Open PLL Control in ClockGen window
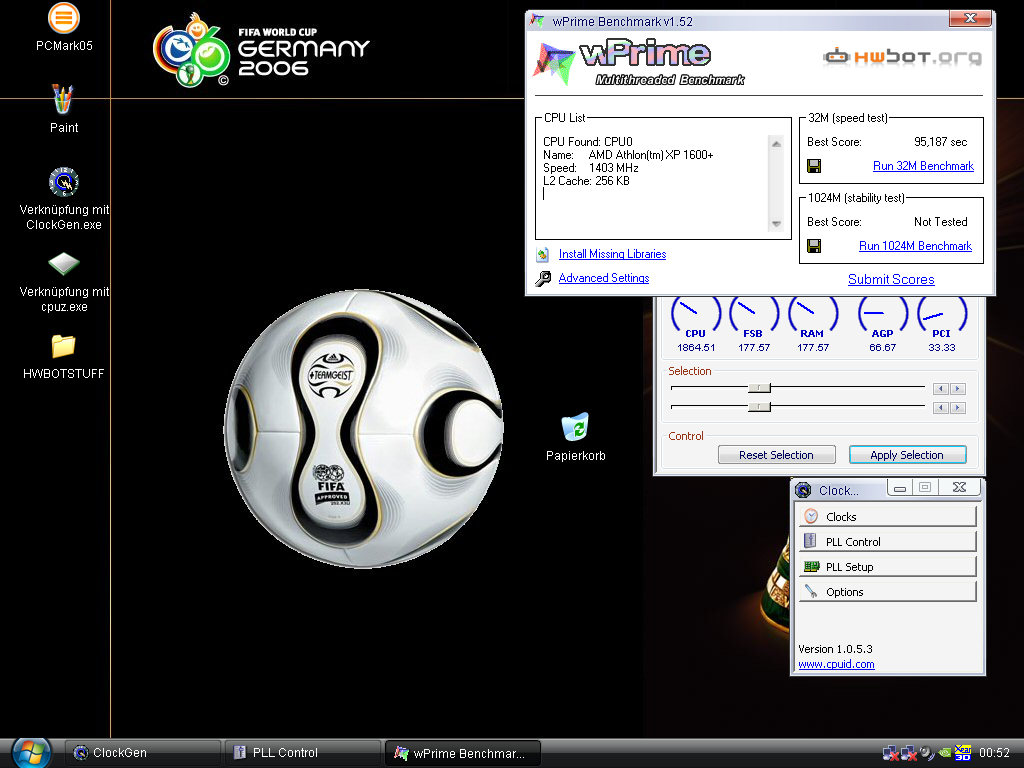The image size is (1024, 768). click(887, 541)
